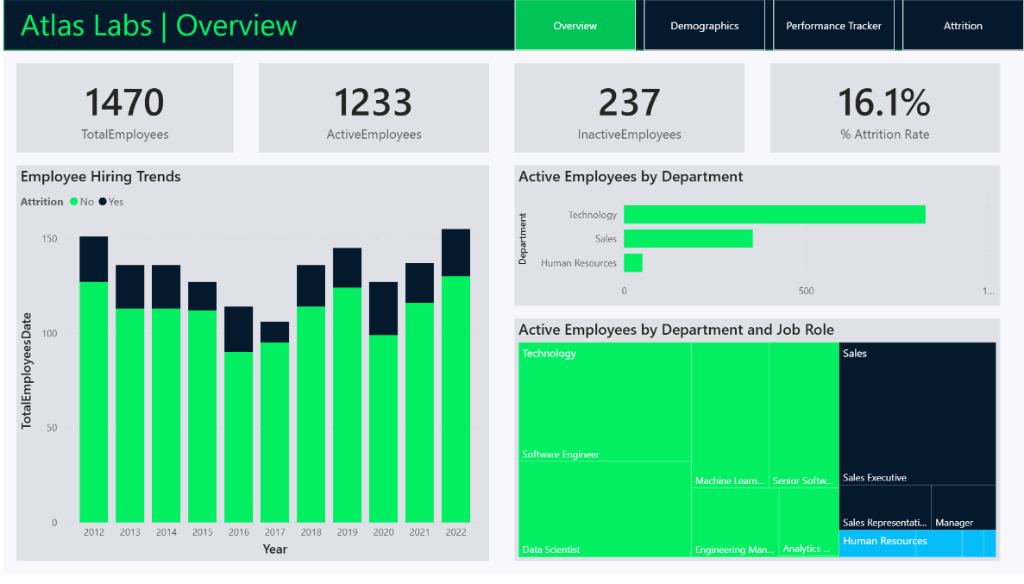The width and height of the screenshot is (1024, 584).
Task: Open the Overview tab
Action: point(575,26)
